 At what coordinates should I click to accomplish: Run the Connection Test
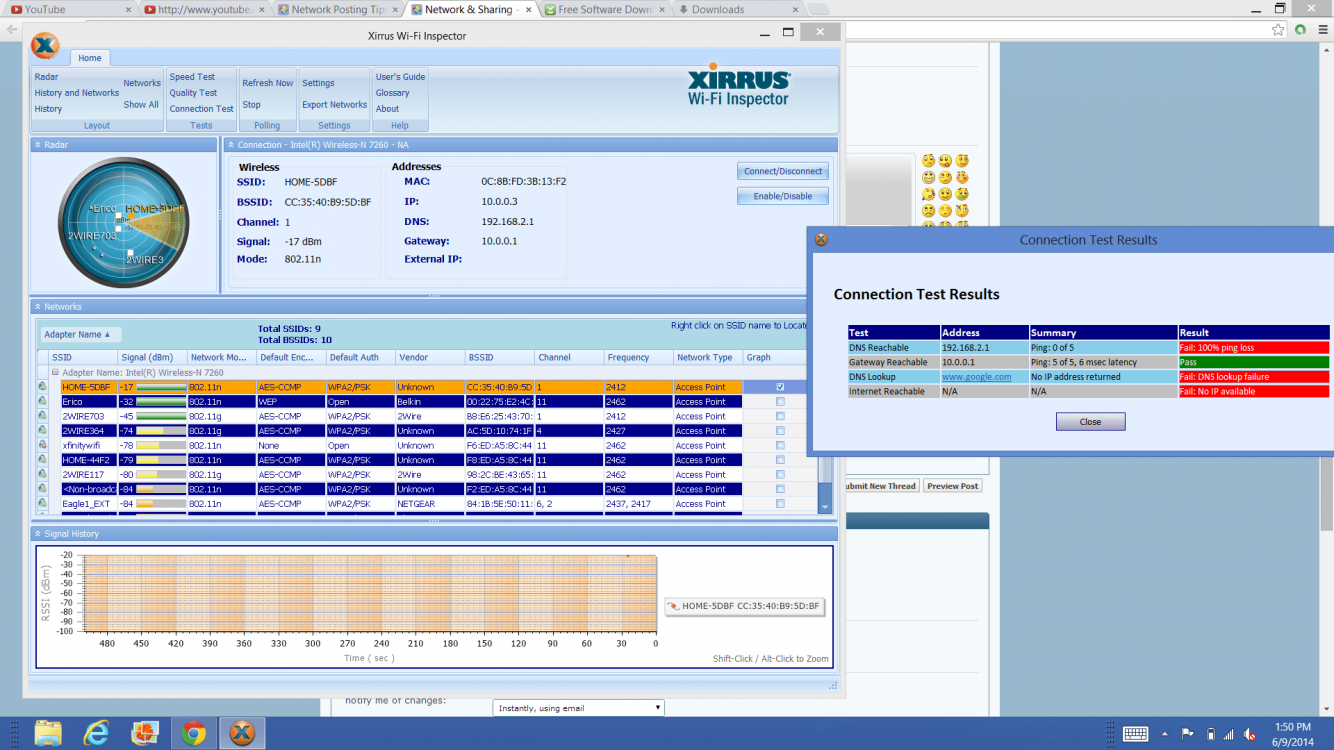pos(201,109)
